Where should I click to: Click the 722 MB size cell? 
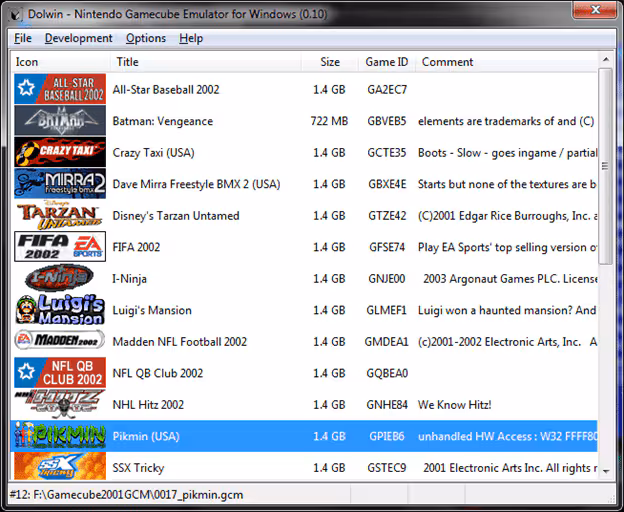click(x=329, y=121)
